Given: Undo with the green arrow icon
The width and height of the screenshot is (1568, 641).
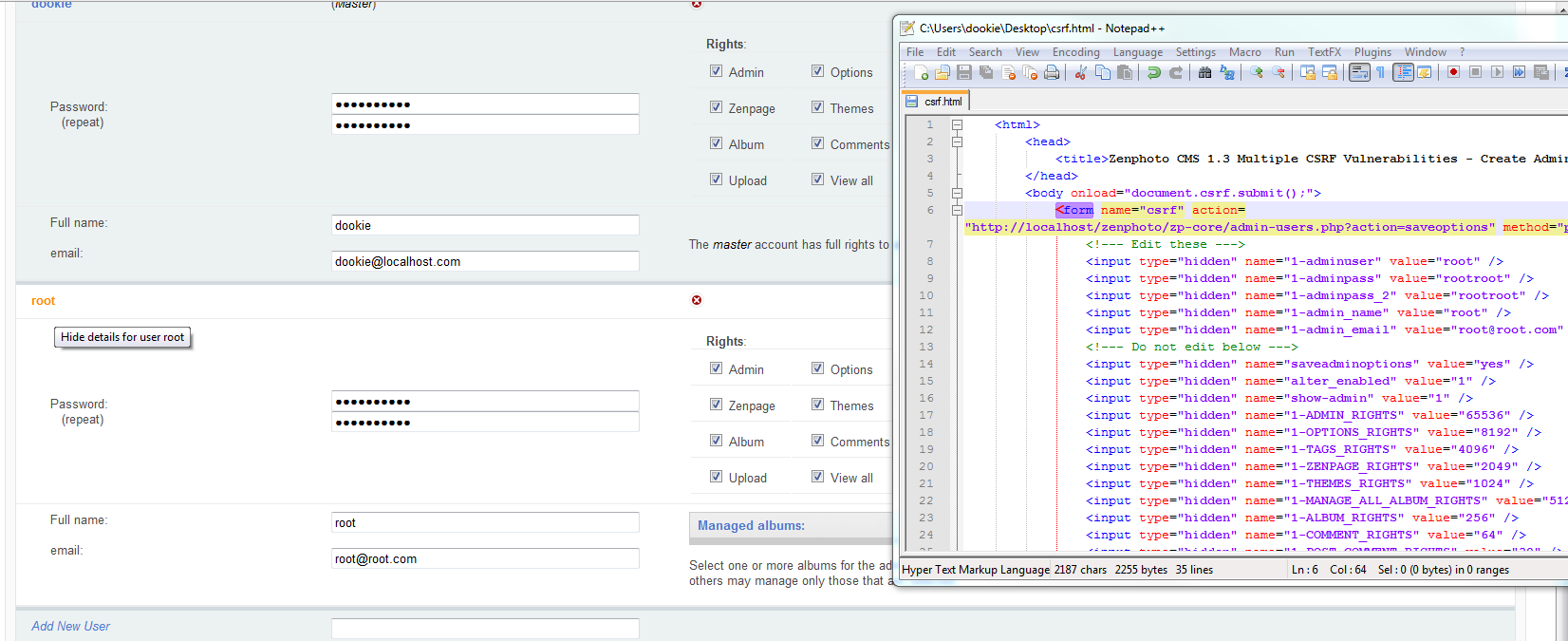Looking at the screenshot, I should tap(1153, 72).
